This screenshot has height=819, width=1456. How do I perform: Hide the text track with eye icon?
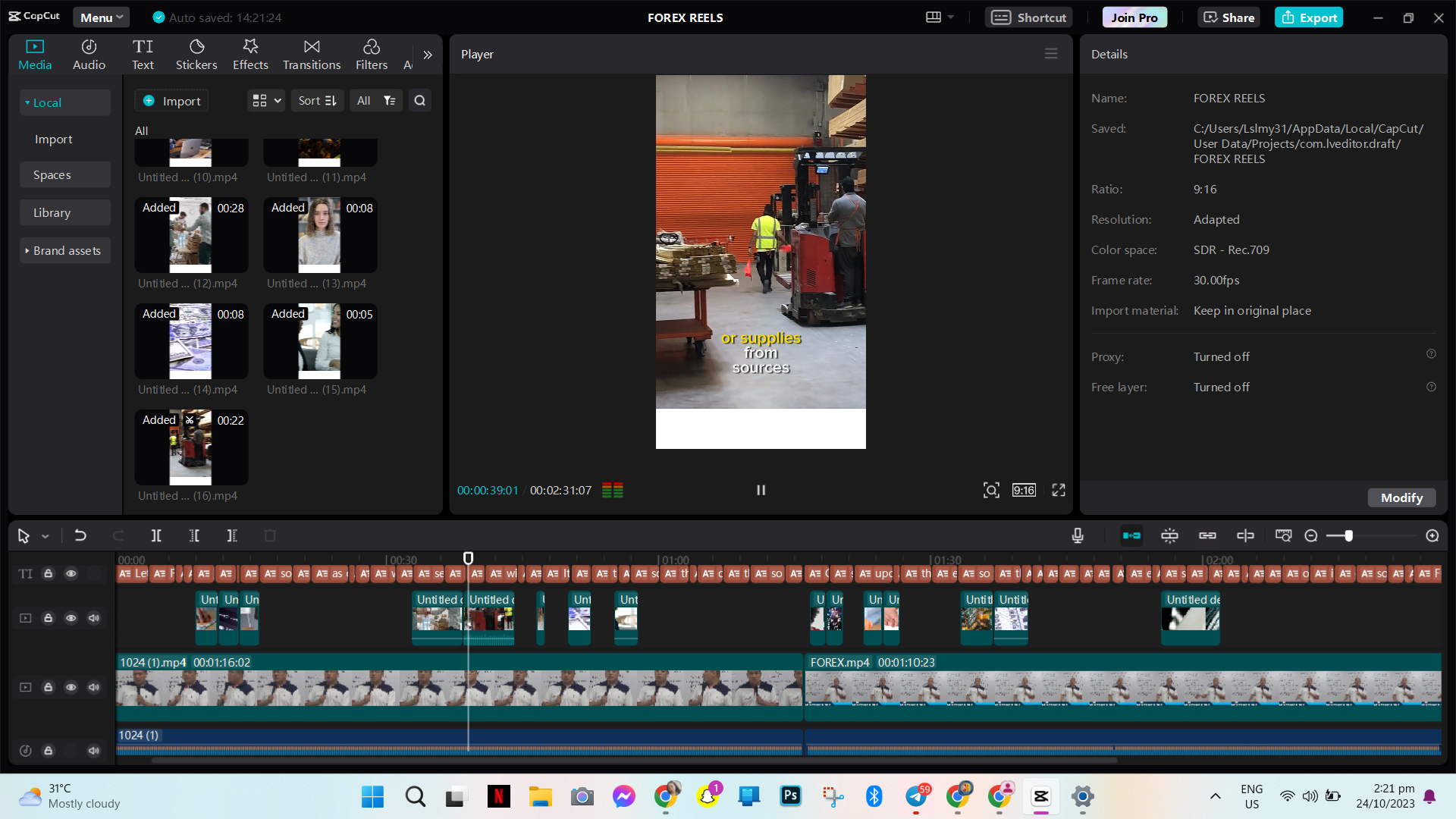pos(71,574)
